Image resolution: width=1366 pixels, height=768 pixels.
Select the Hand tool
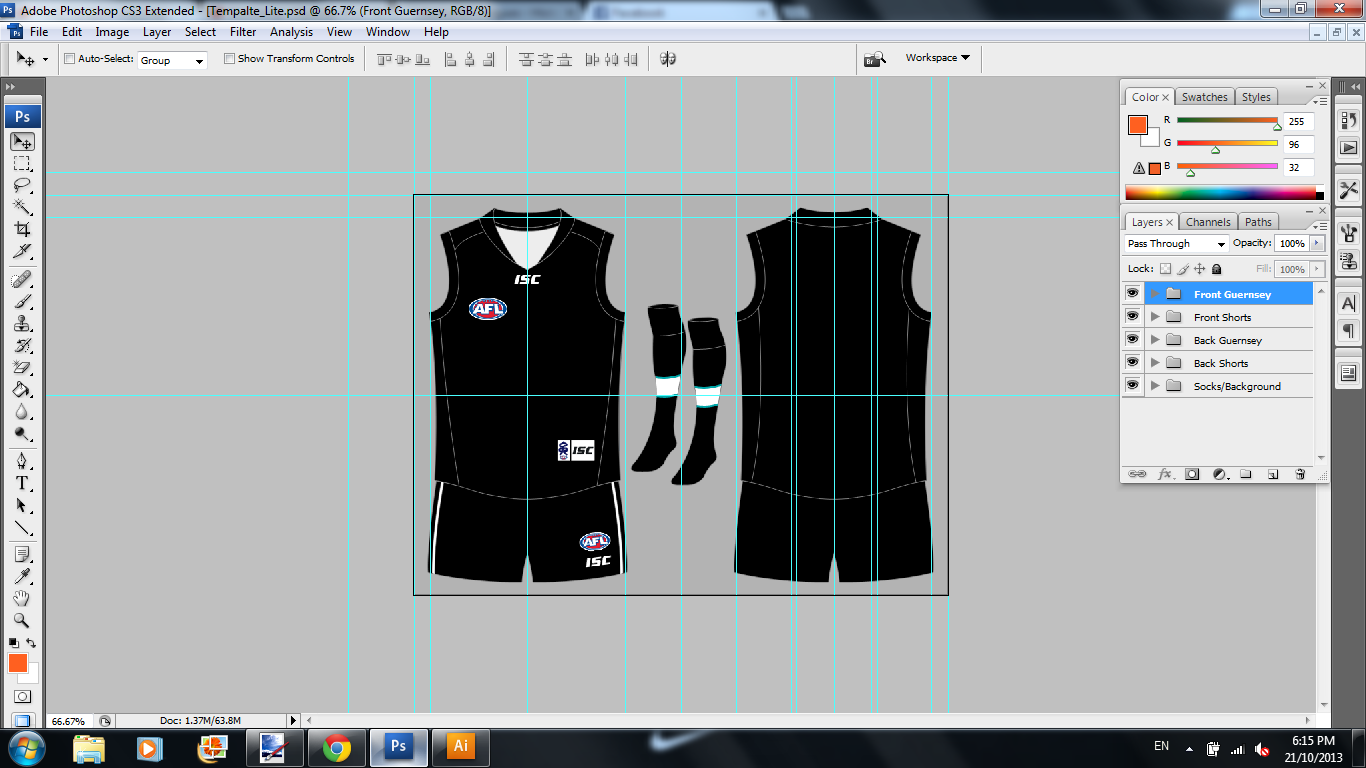22,598
